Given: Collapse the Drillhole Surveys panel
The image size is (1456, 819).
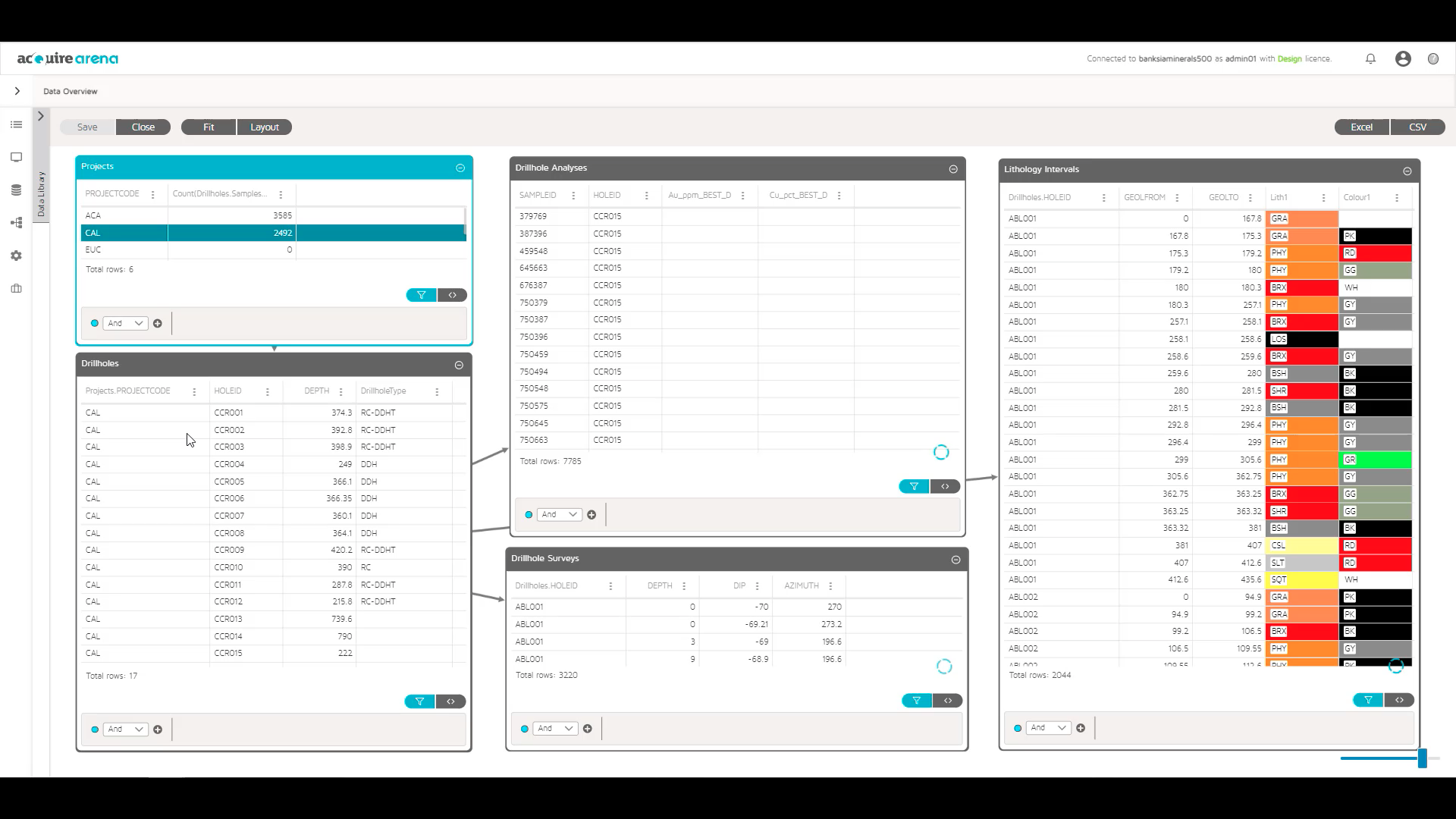Looking at the screenshot, I should (955, 560).
